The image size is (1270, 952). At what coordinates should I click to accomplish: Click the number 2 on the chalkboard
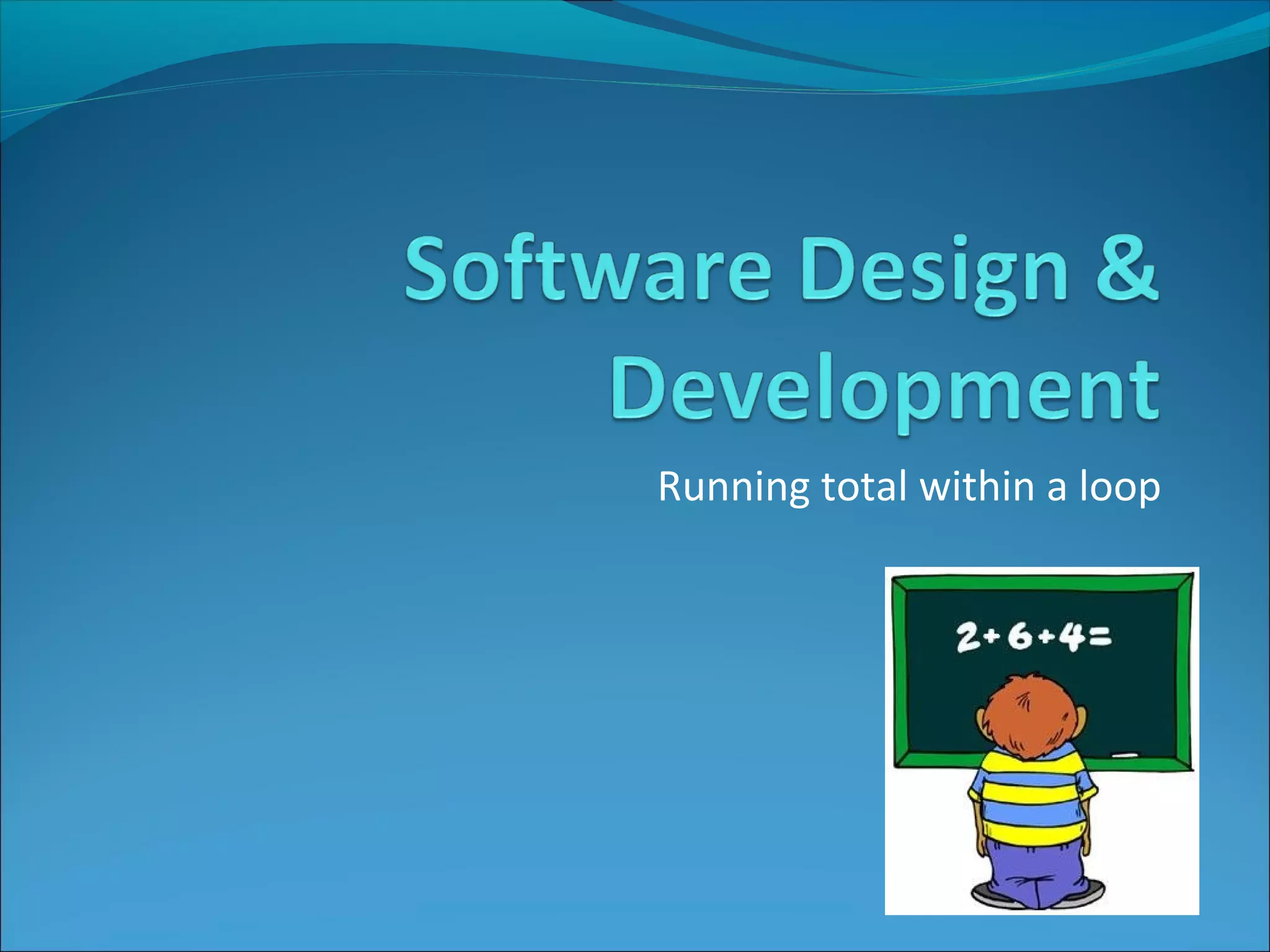968,638
